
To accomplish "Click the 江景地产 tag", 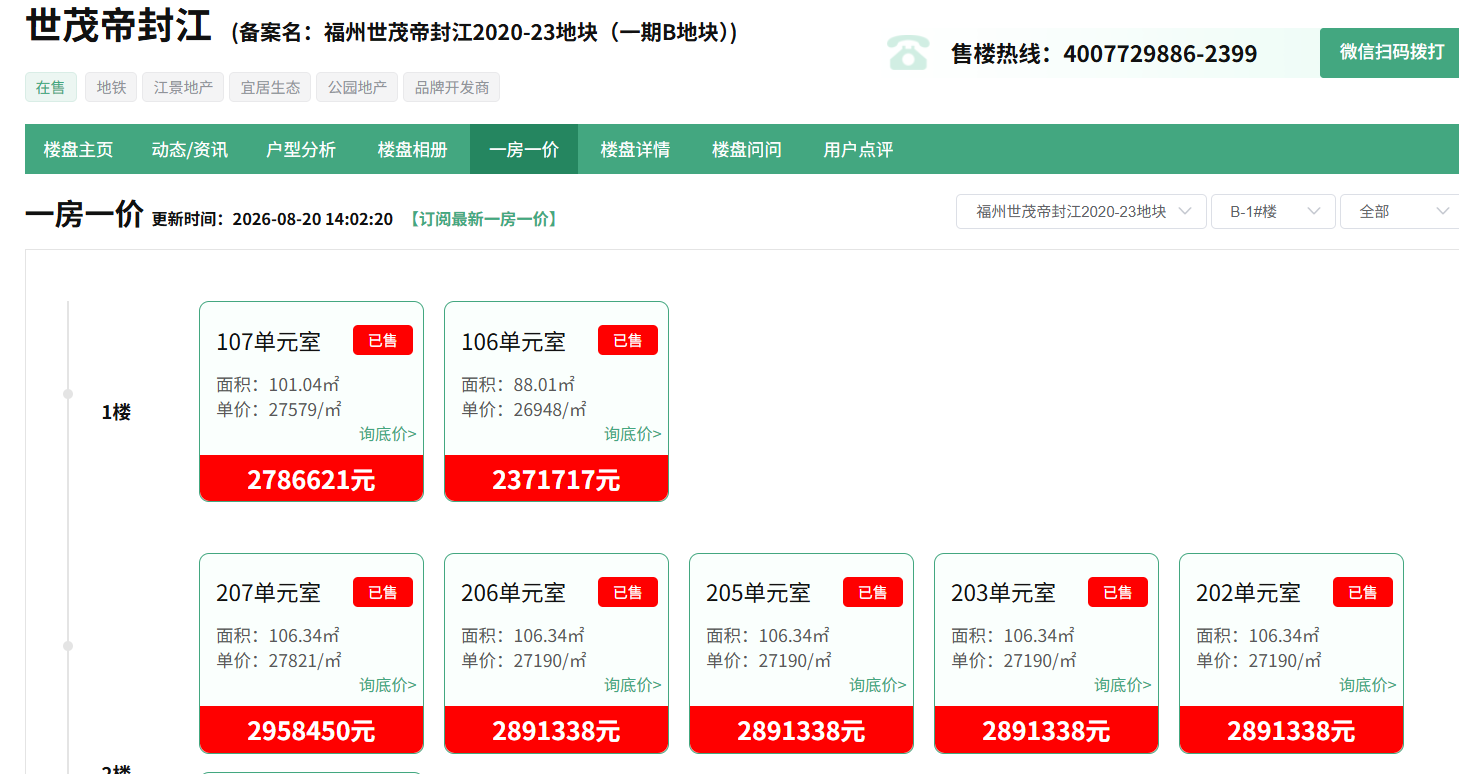I will coord(183,87).
